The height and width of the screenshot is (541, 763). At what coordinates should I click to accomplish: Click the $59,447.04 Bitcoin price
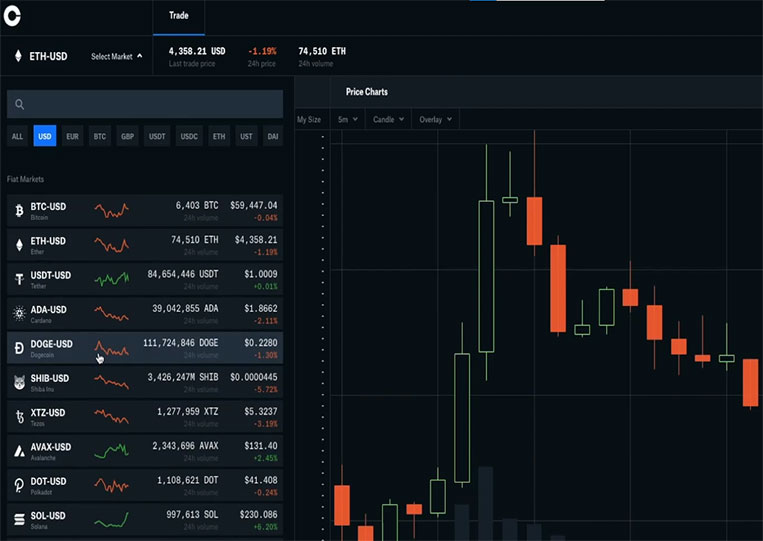coord(254,205)
